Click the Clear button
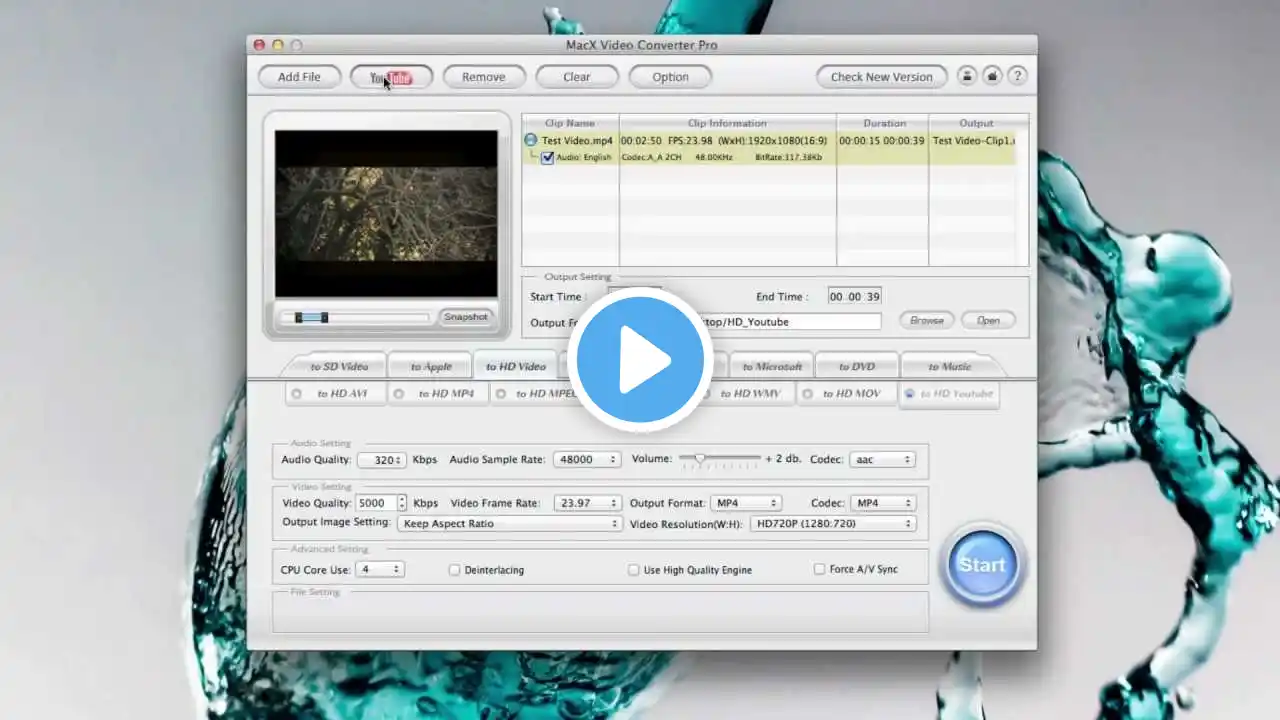1280x720 pixels. (577, 77)
